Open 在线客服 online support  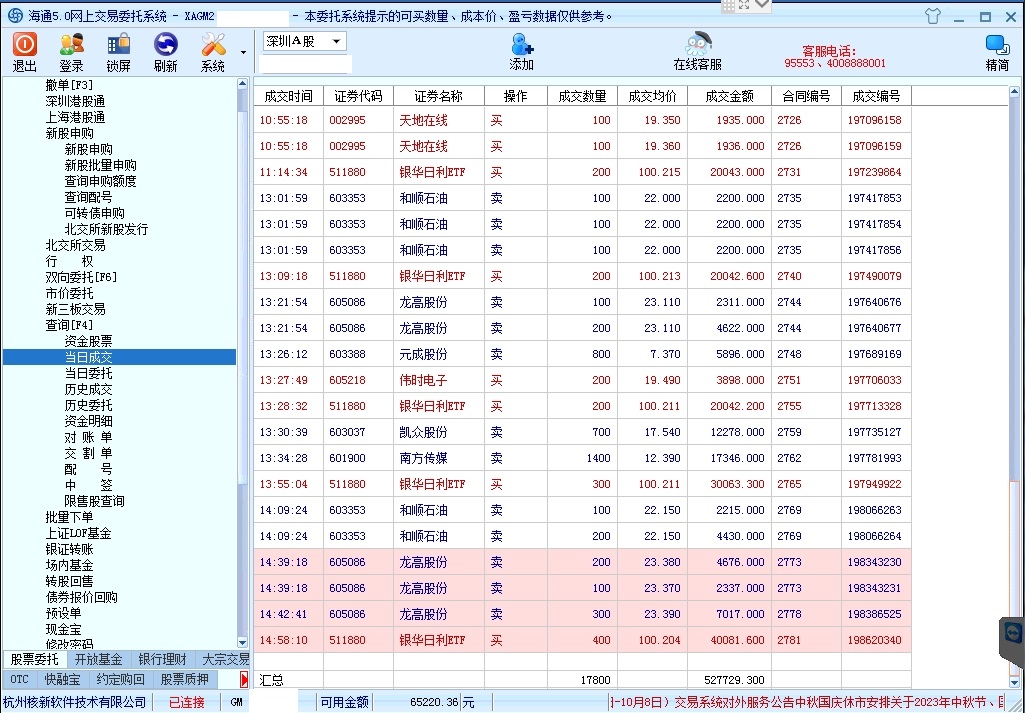(x=697, y=51)
